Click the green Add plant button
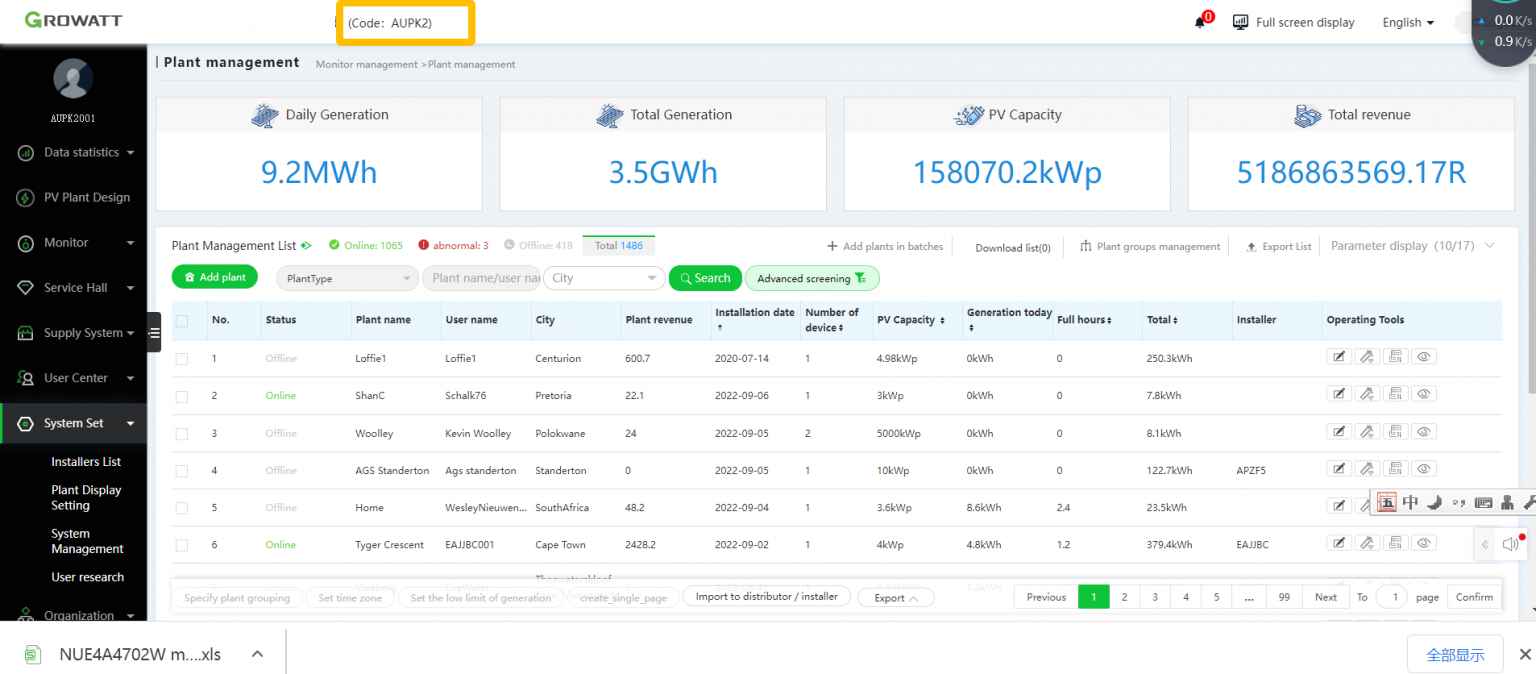This screenshot has height=674, width=1536. (214, 277)
